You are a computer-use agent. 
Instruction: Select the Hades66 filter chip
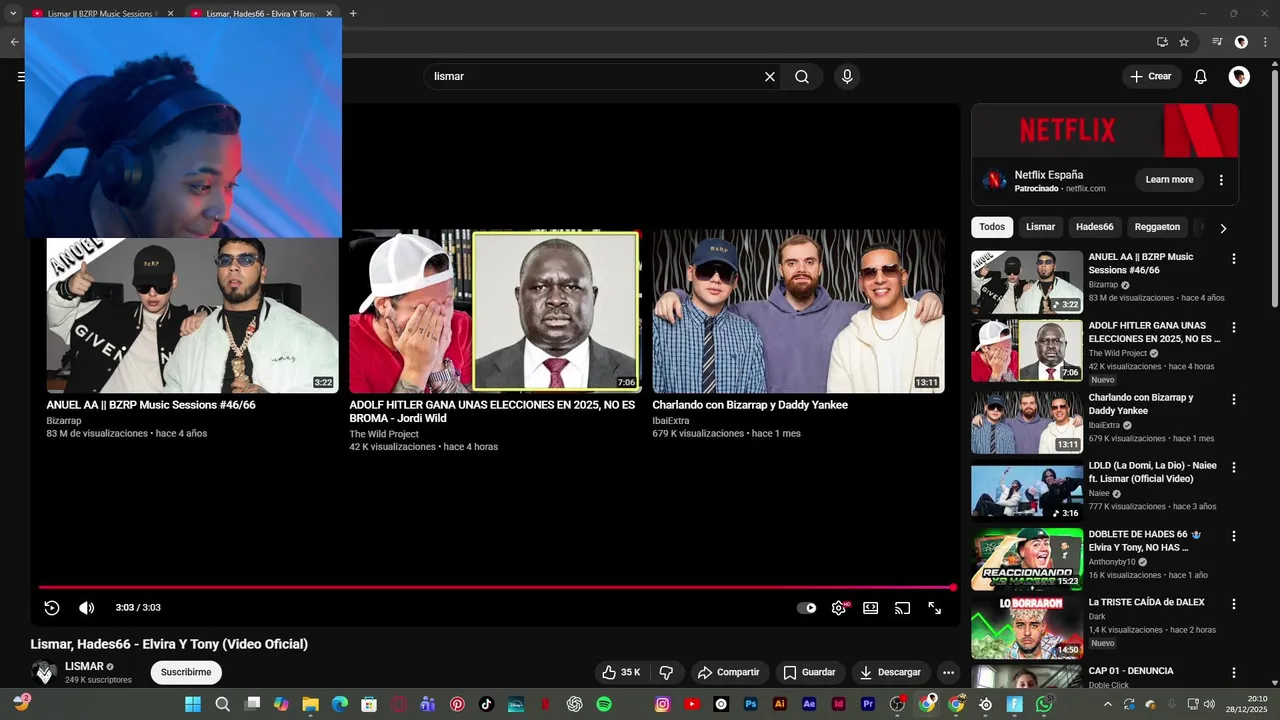(x=1095, y=227)
